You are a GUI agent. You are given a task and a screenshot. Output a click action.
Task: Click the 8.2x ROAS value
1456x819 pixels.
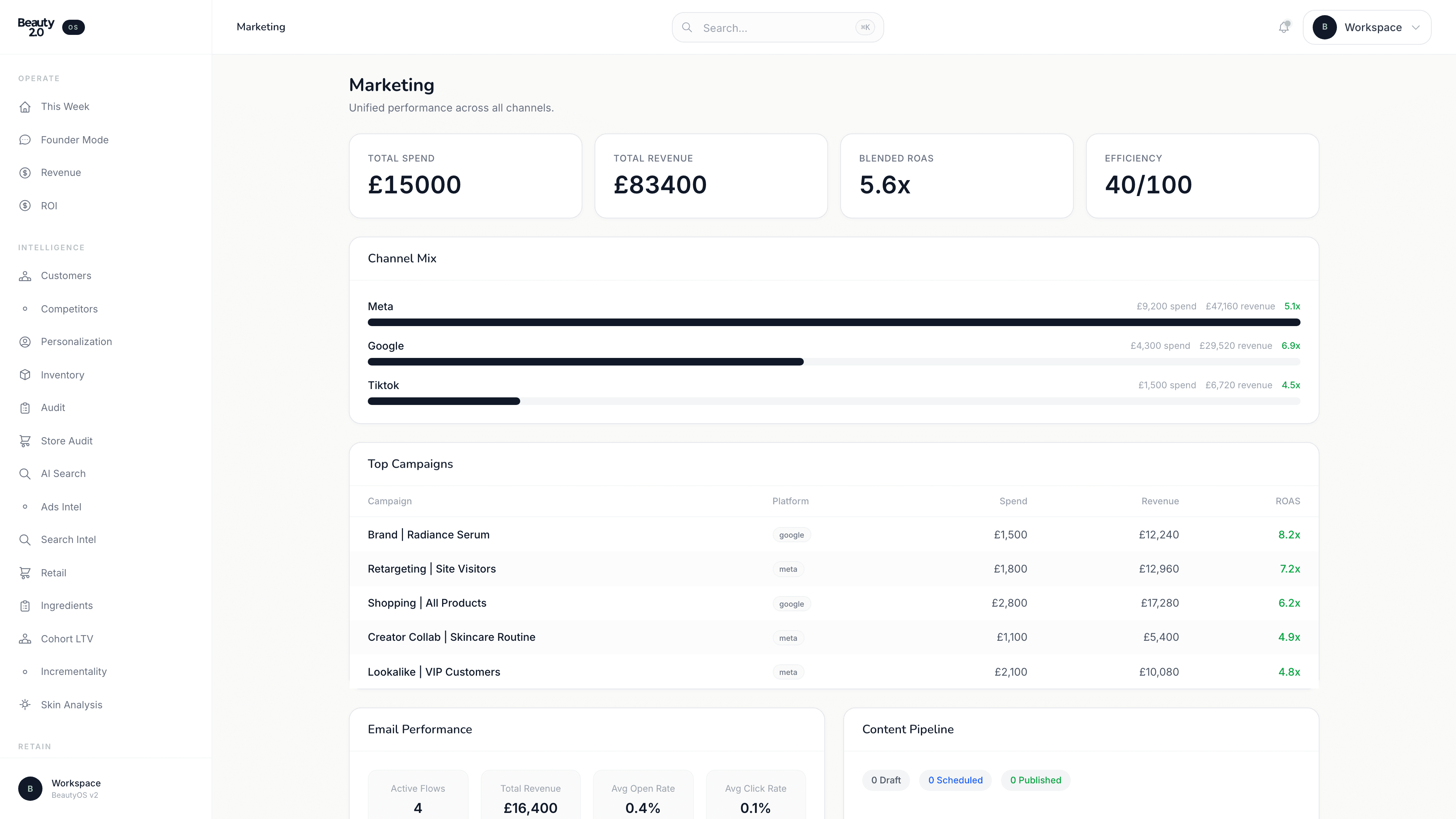(1289, 535)
